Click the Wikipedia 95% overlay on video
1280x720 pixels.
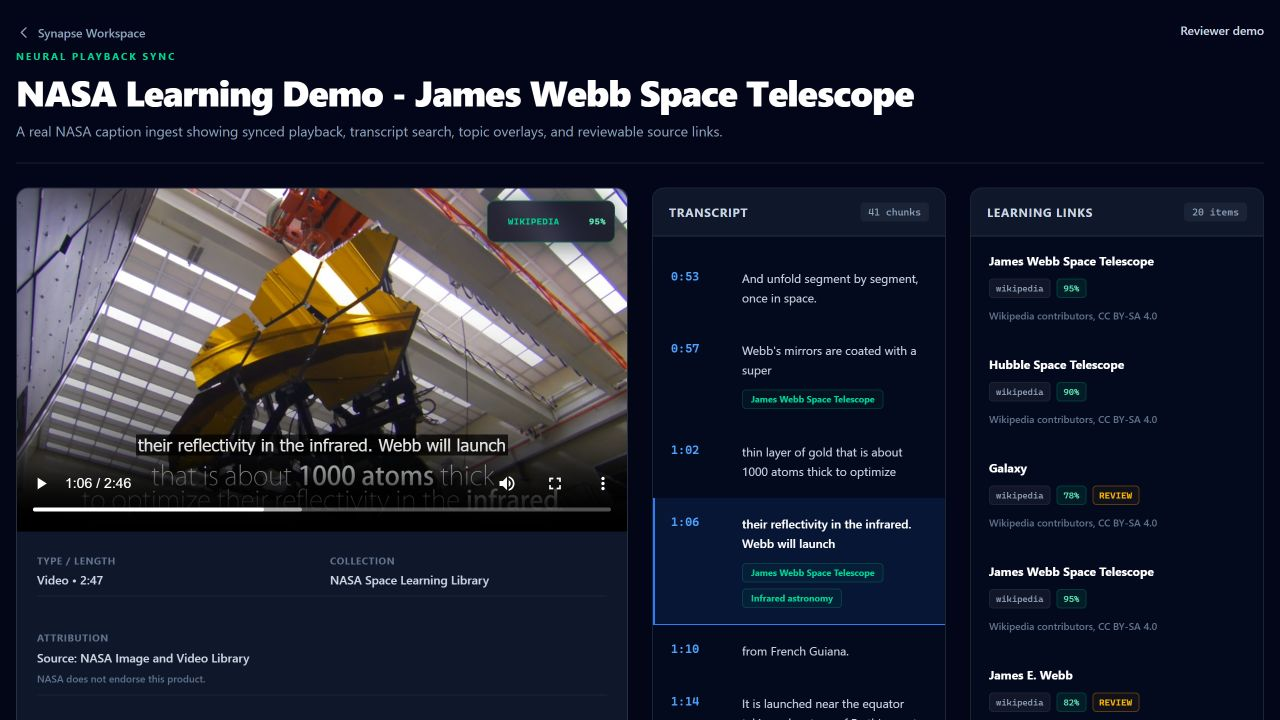pyautogui.click(x=551, y=222)
